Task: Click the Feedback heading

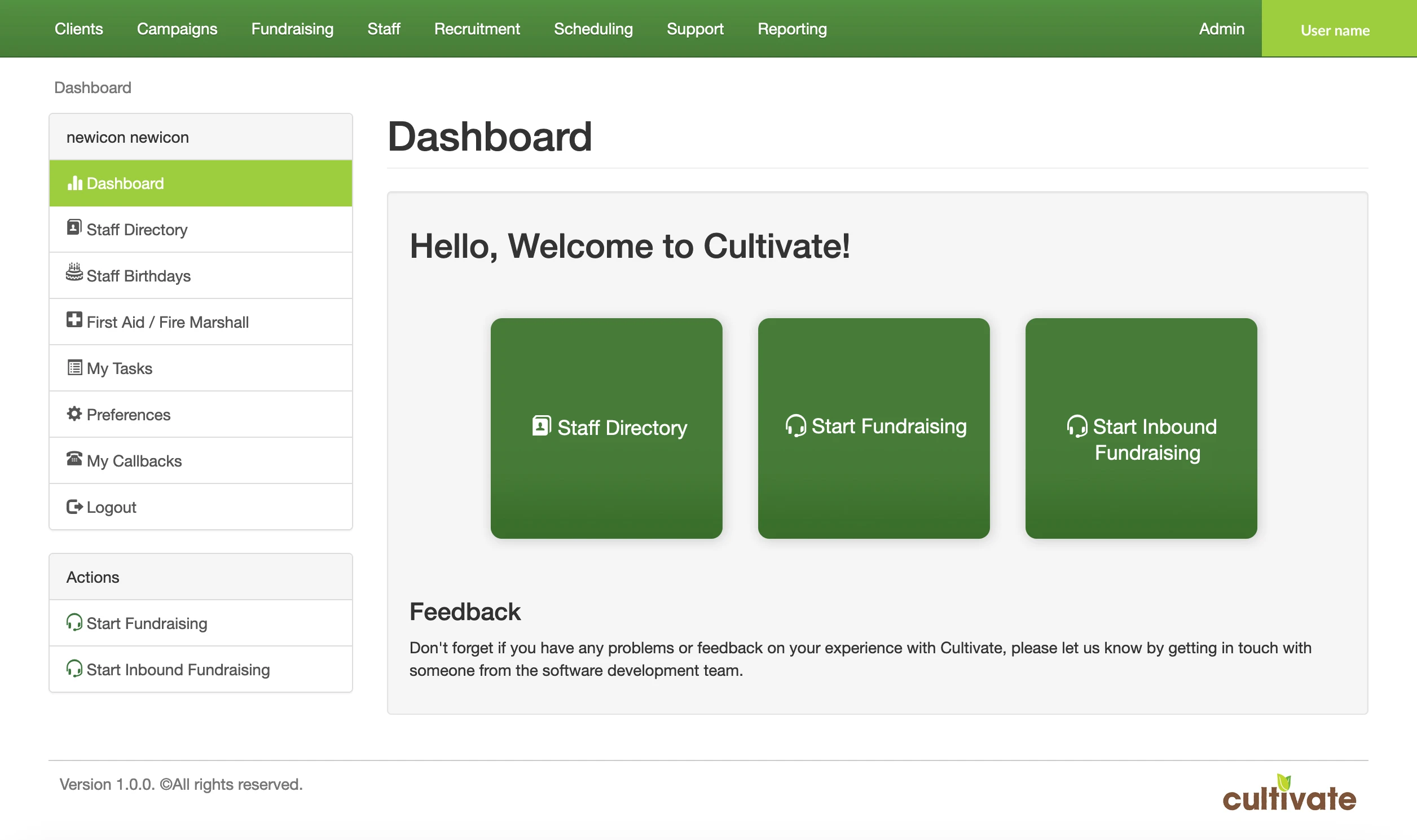Action: 465,612
